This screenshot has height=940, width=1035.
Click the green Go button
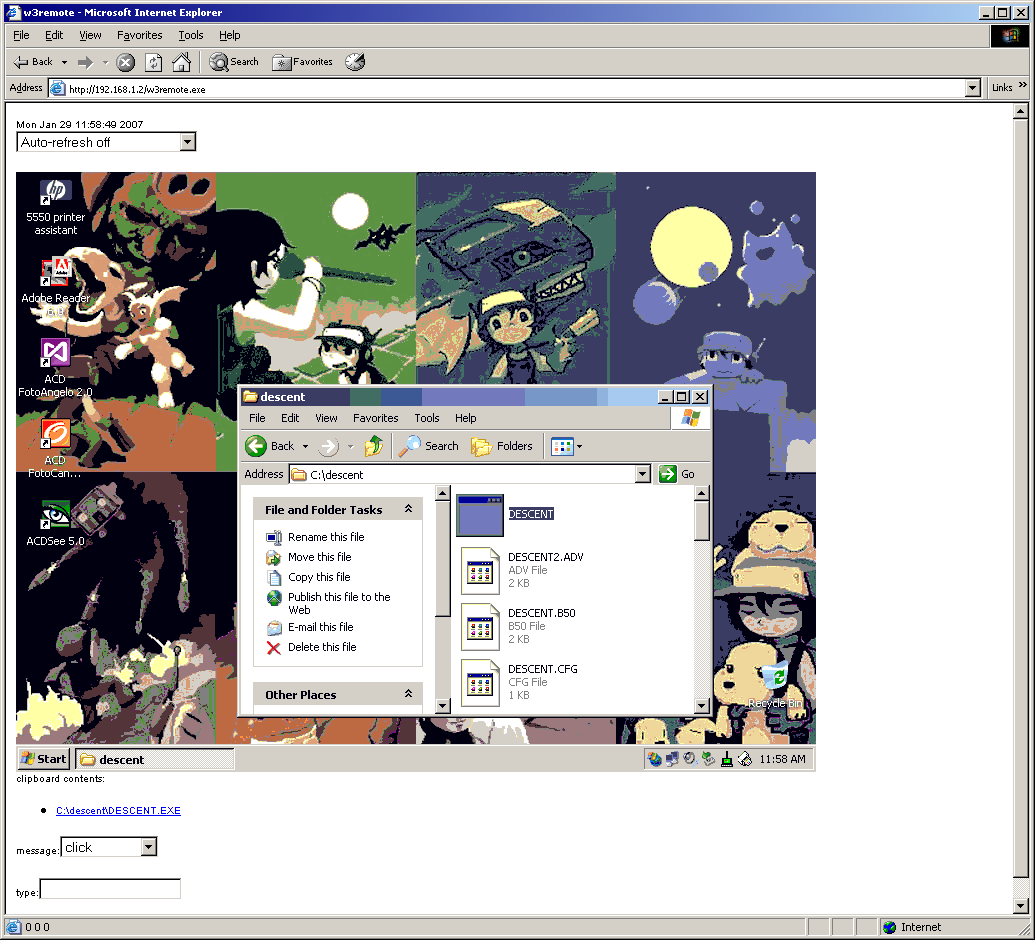pyautogui.click(x=677, y=474)
